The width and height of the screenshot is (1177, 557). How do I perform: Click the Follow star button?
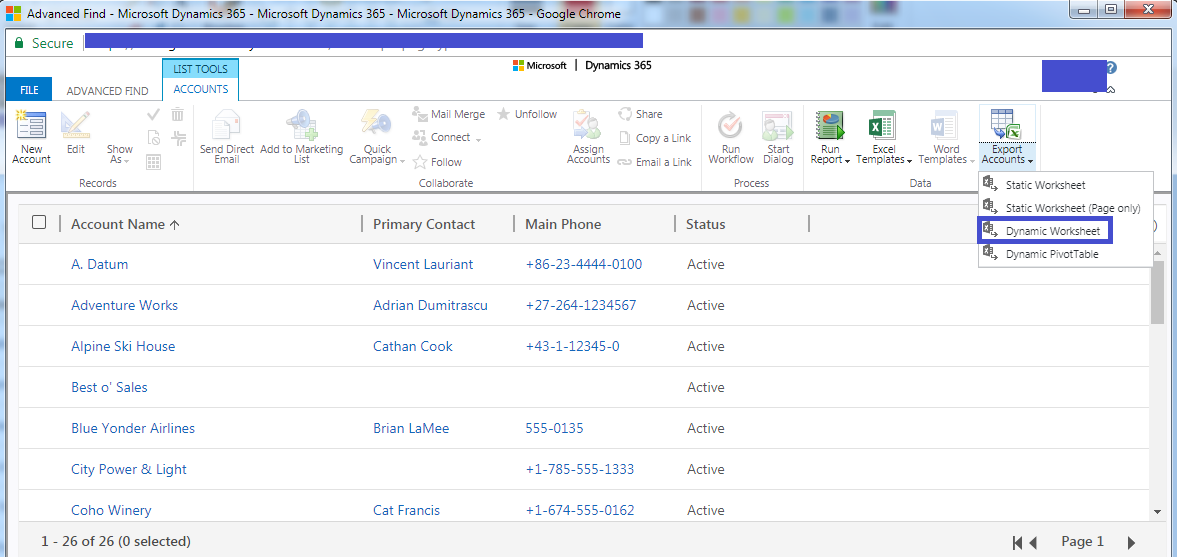point(438,161)
